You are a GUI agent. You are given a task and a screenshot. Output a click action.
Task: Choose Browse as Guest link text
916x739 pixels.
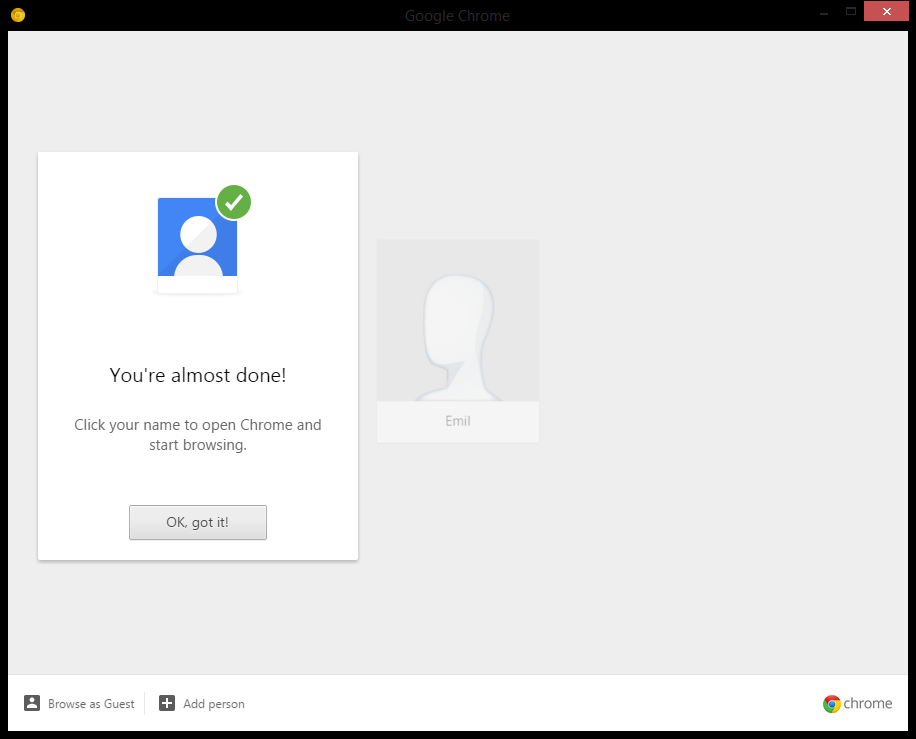[x=91, y=704]
